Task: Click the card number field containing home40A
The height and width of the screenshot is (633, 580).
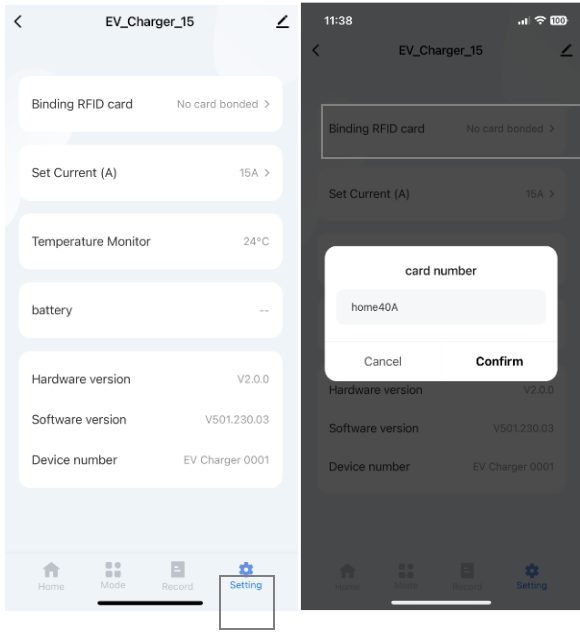Action: tap(441, 307)
